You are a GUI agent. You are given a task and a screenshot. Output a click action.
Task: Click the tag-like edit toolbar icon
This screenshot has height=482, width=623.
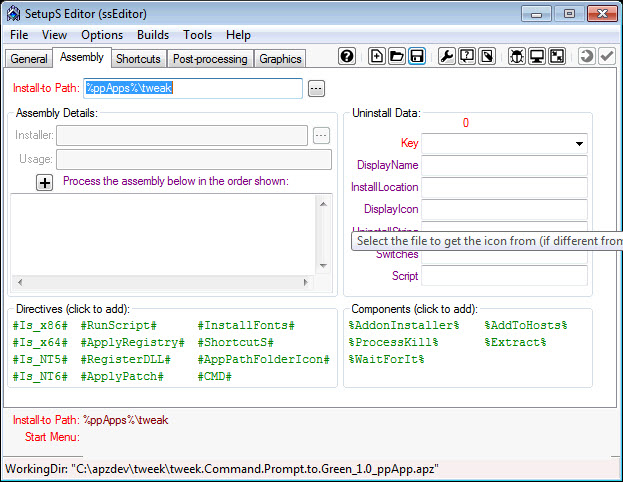click(x=487, y=56)
